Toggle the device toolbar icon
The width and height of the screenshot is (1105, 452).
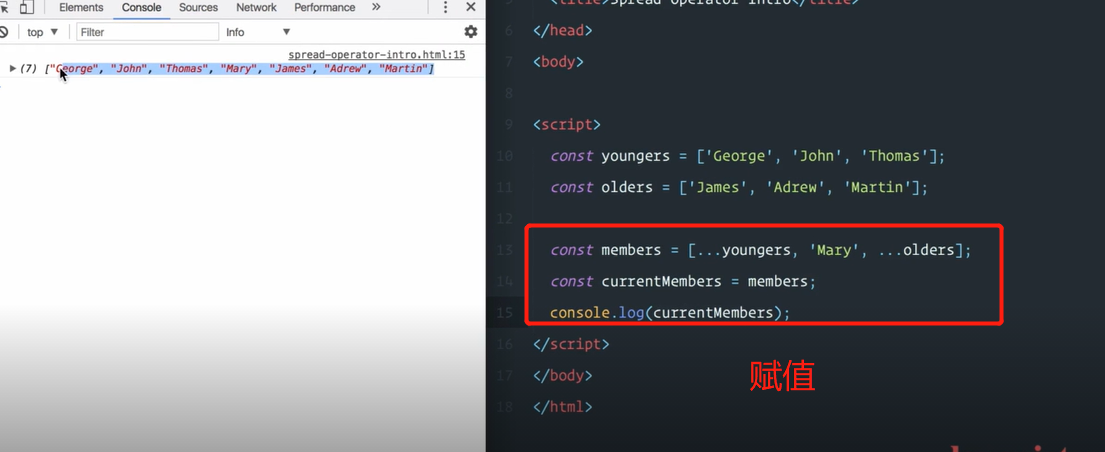pos(27,8)
